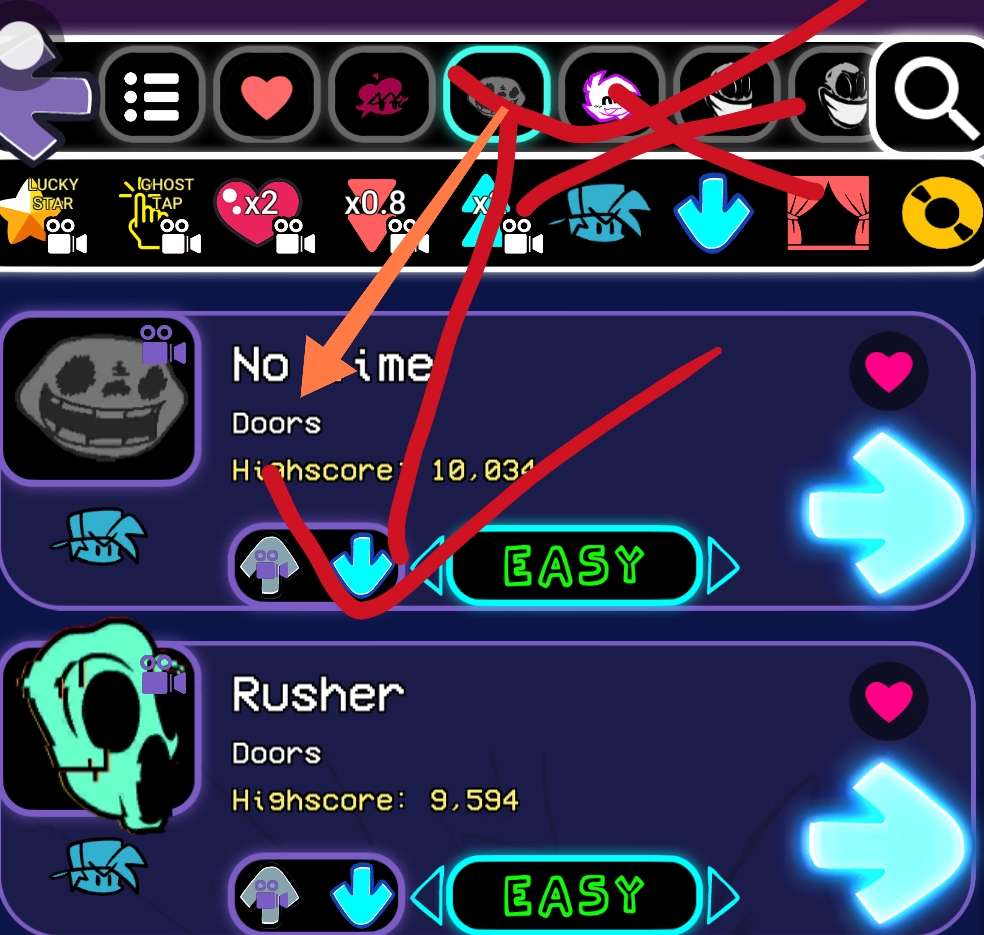This screenshot has height=935, width=984.
Task: Select the purple flame character category
Action: pos(610,97)
